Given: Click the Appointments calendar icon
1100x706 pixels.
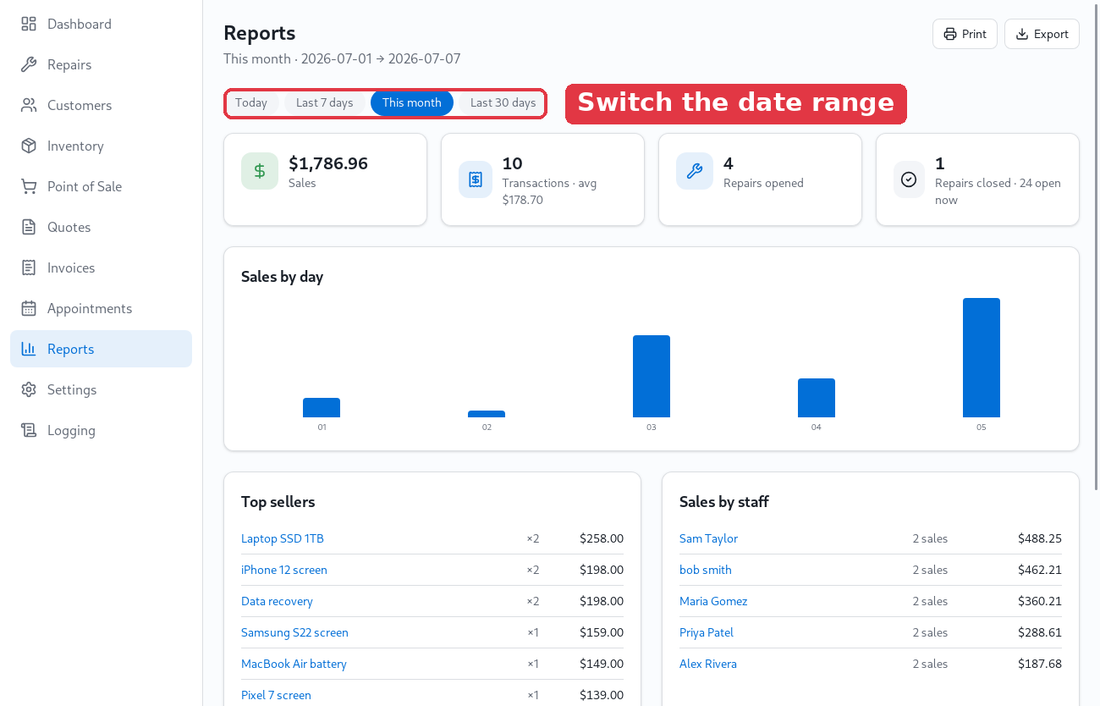Looking at the screenshot, I should 29,309.
